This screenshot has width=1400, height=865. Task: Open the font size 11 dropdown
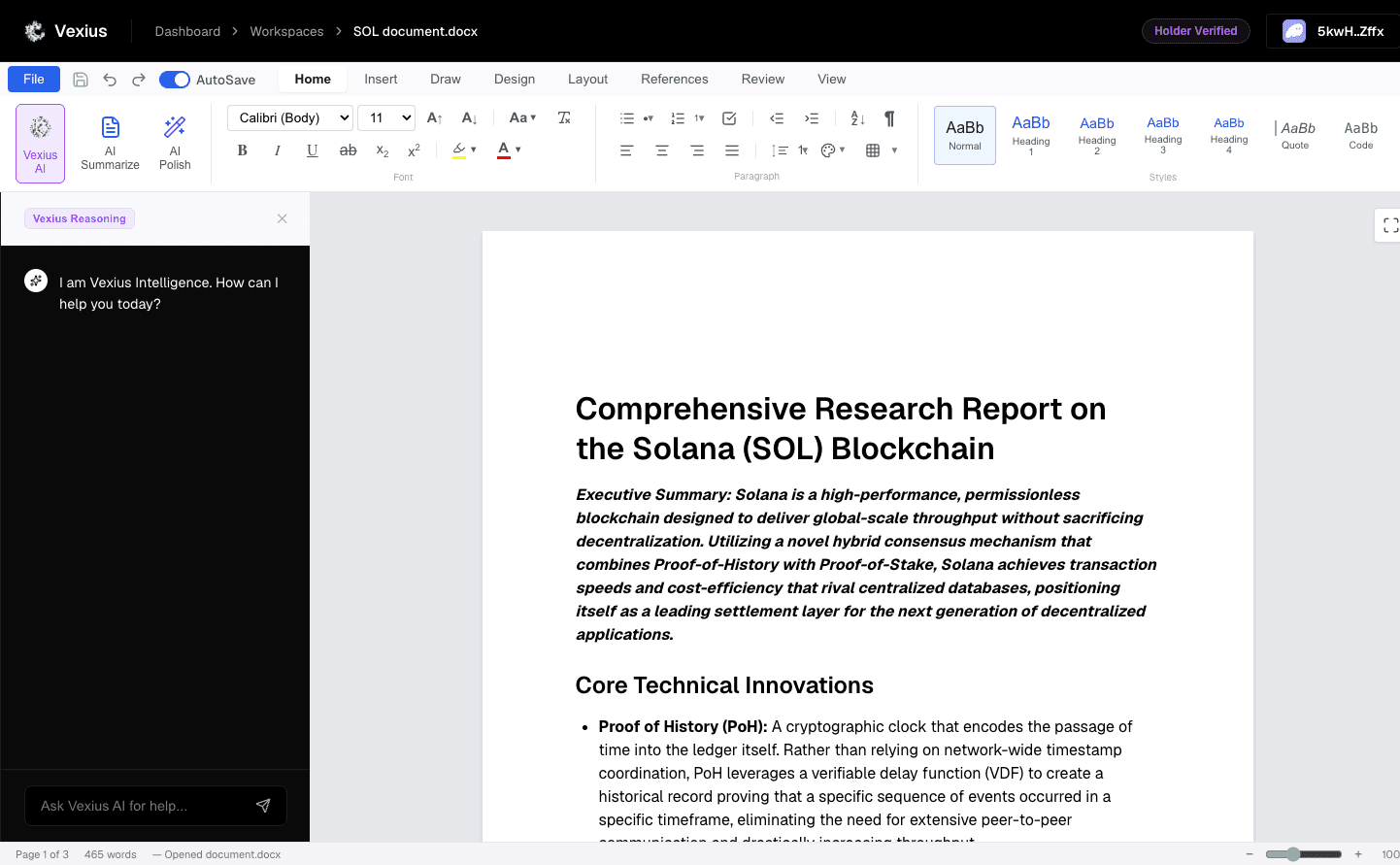[x=386, y=117]
